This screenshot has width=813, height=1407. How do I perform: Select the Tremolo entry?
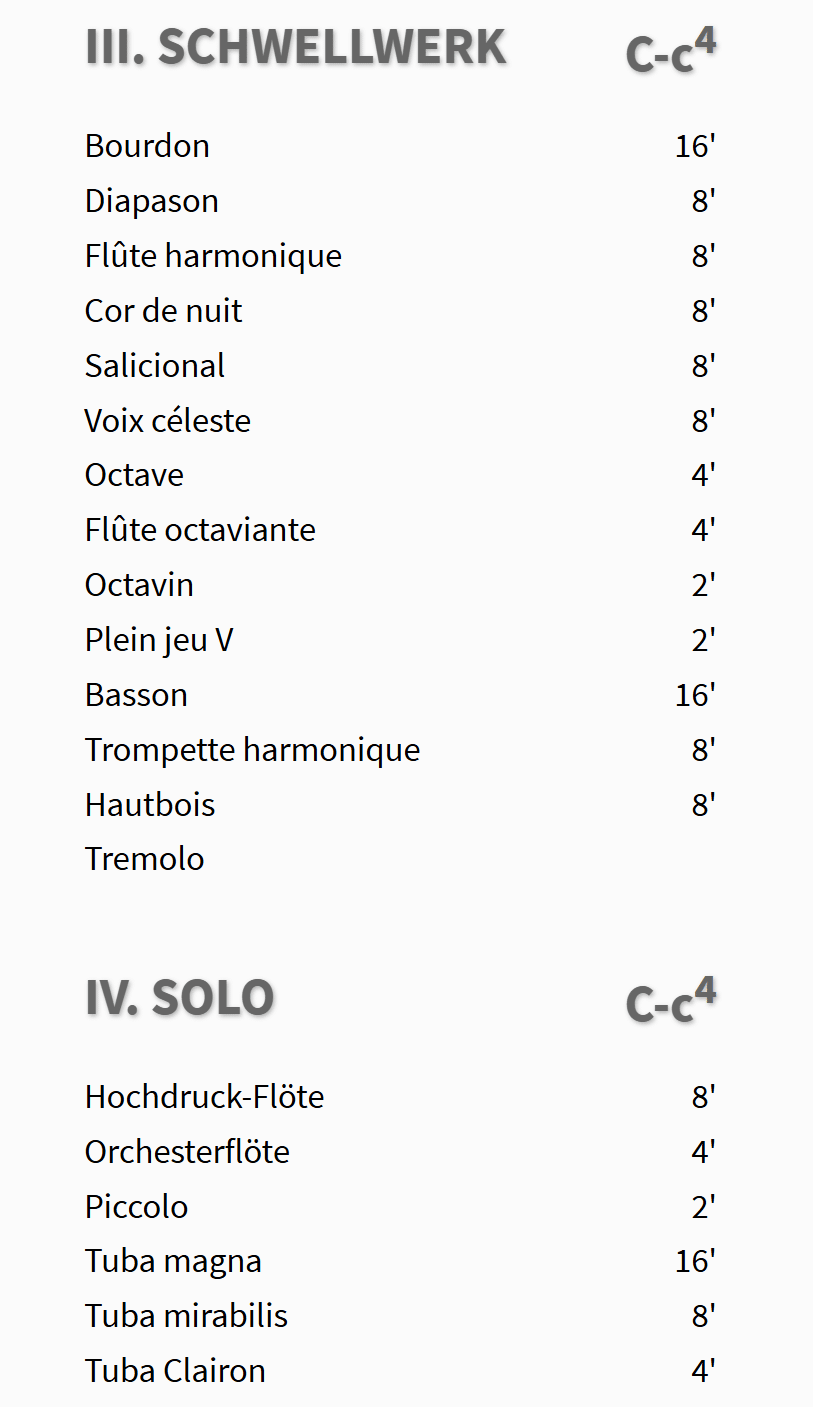[x=144, y=859]
